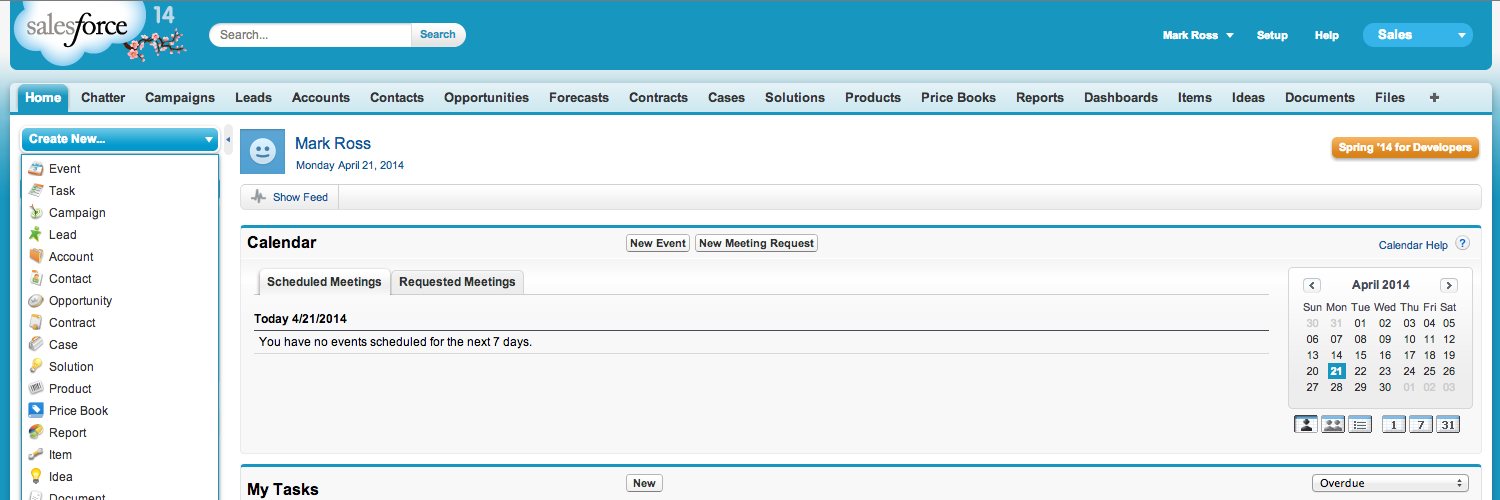
Task: Open the Forecasts tab
Action: pyautogui.click(x=579, y=98)
